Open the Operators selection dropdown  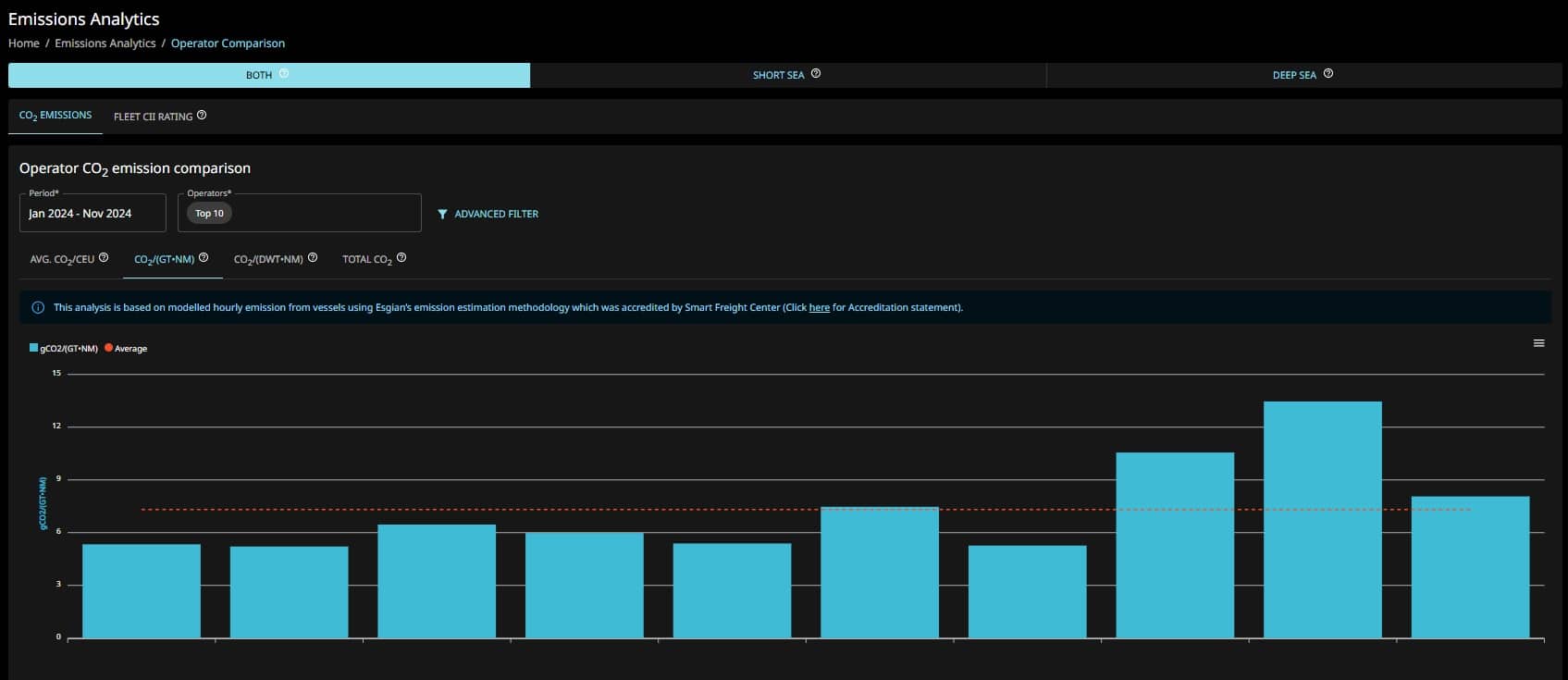pos(299,214)
